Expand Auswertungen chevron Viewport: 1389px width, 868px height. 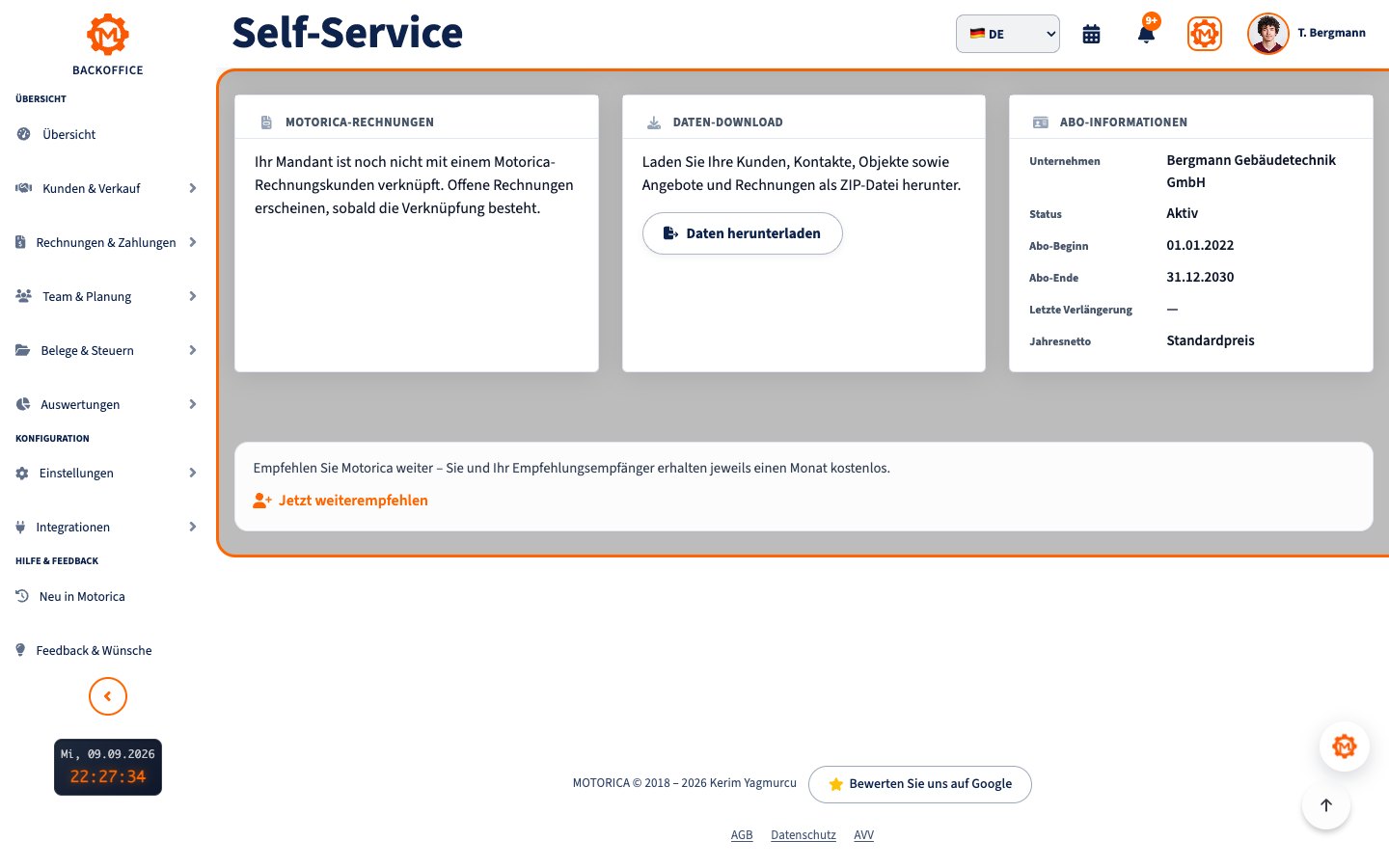point(193,404)
